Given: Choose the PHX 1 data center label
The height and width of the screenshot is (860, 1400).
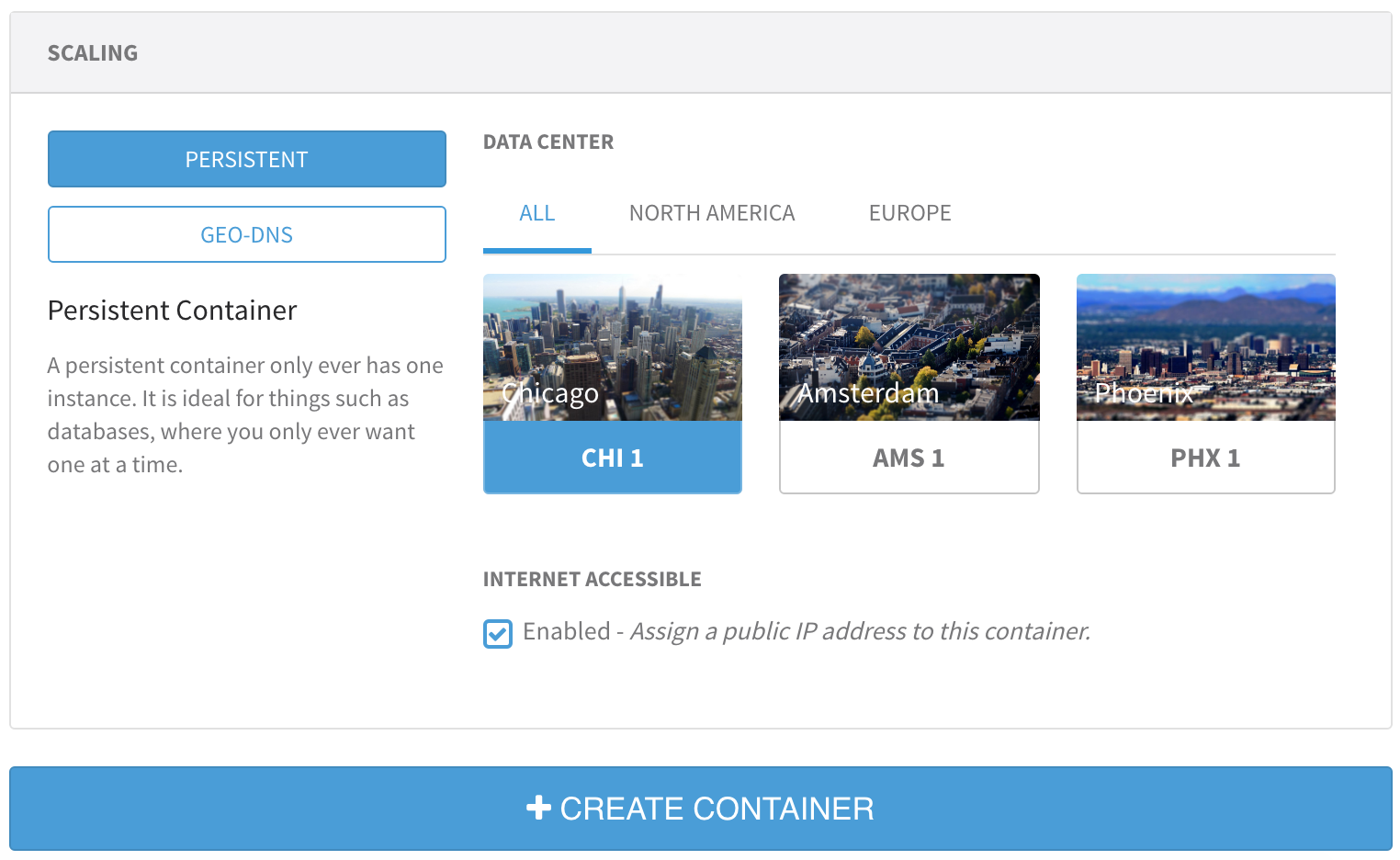Looking at the screenshot, I should pos(1205,458).
